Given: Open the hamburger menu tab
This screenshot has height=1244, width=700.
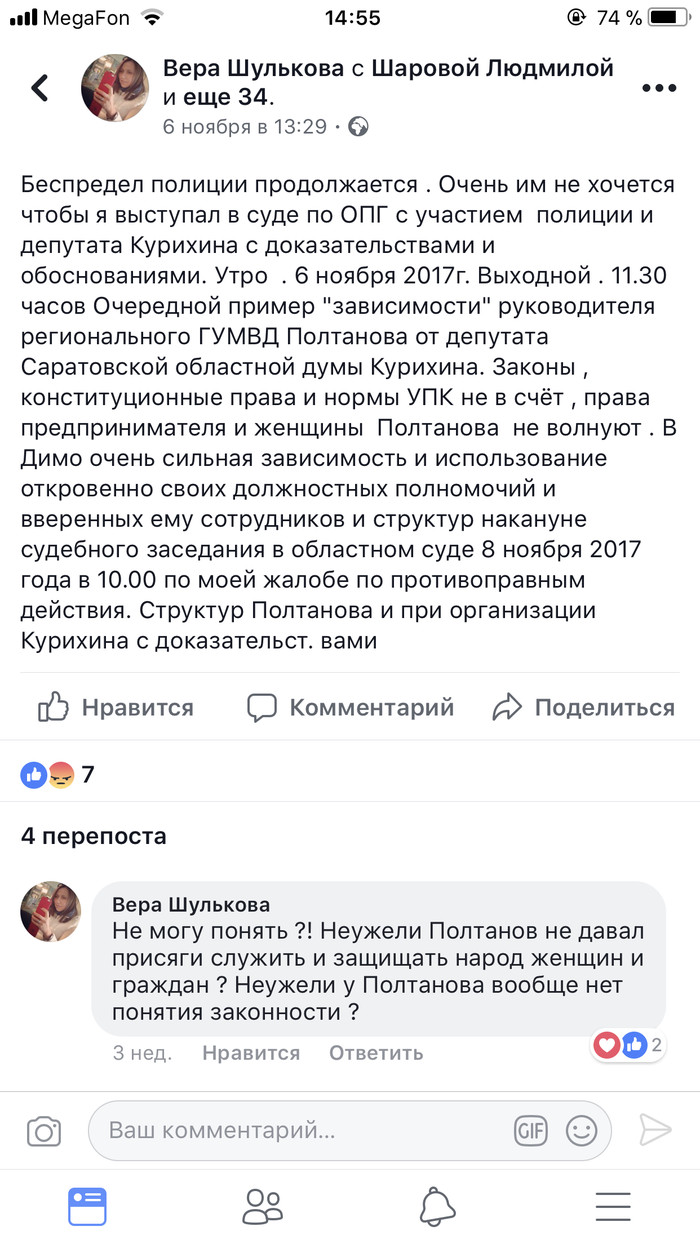Looking at the screenshot, I should [613, 1207].
